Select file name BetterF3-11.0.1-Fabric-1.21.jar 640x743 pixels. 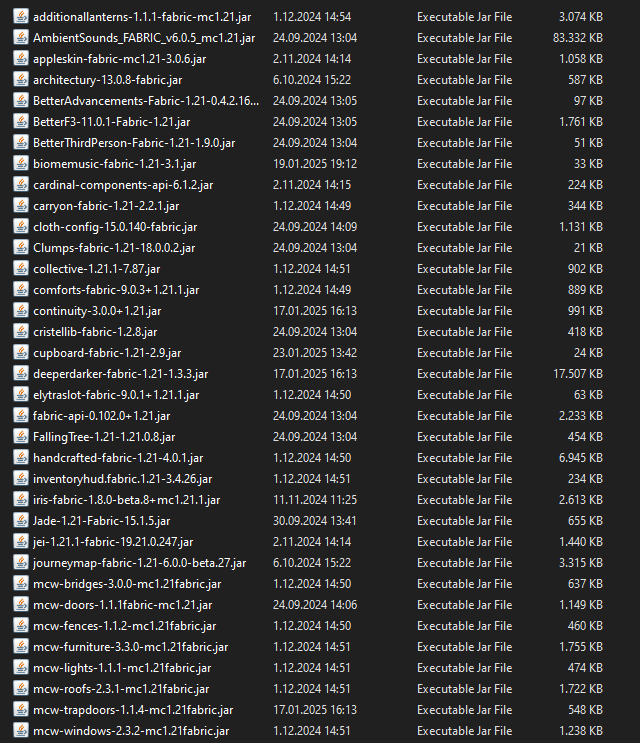click(111, 122)
